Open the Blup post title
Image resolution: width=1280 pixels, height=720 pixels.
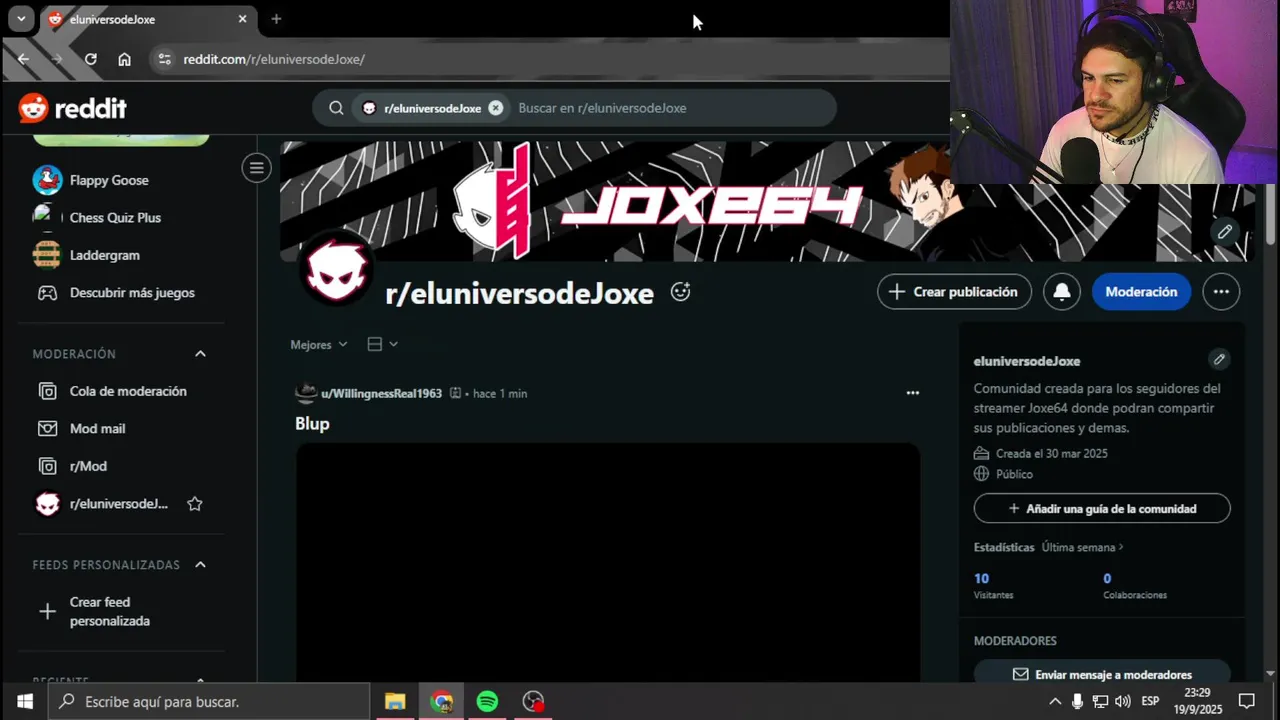click(x=312, y=424)
